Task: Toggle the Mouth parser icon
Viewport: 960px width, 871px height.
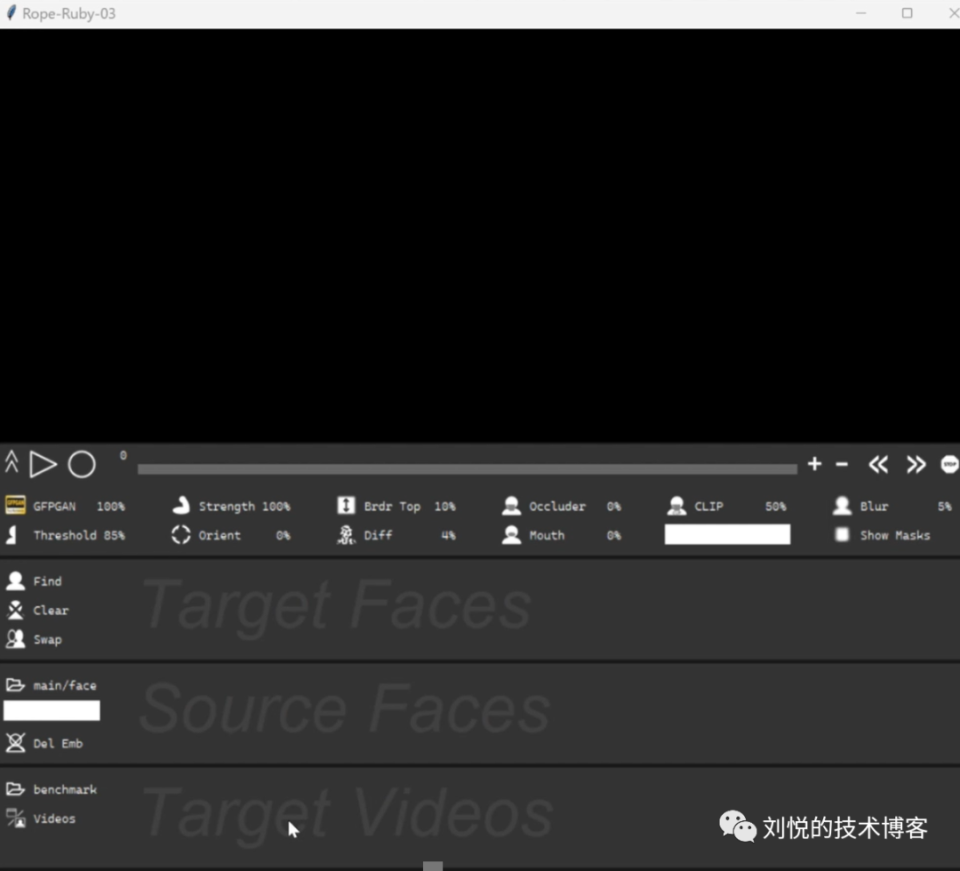Action: 511,534
